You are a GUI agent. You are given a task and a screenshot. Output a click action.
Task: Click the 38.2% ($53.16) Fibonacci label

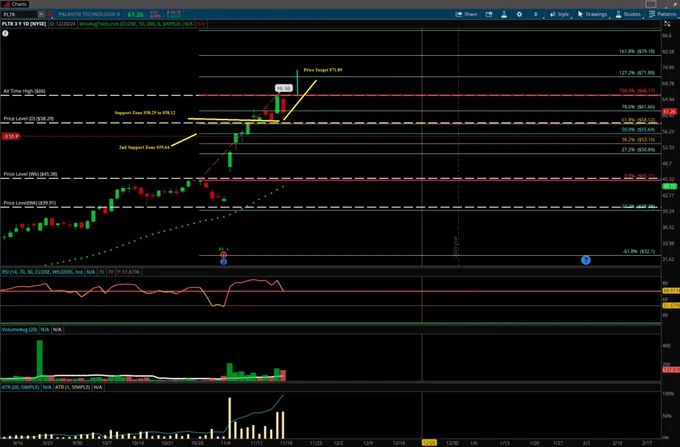[638, 140]
